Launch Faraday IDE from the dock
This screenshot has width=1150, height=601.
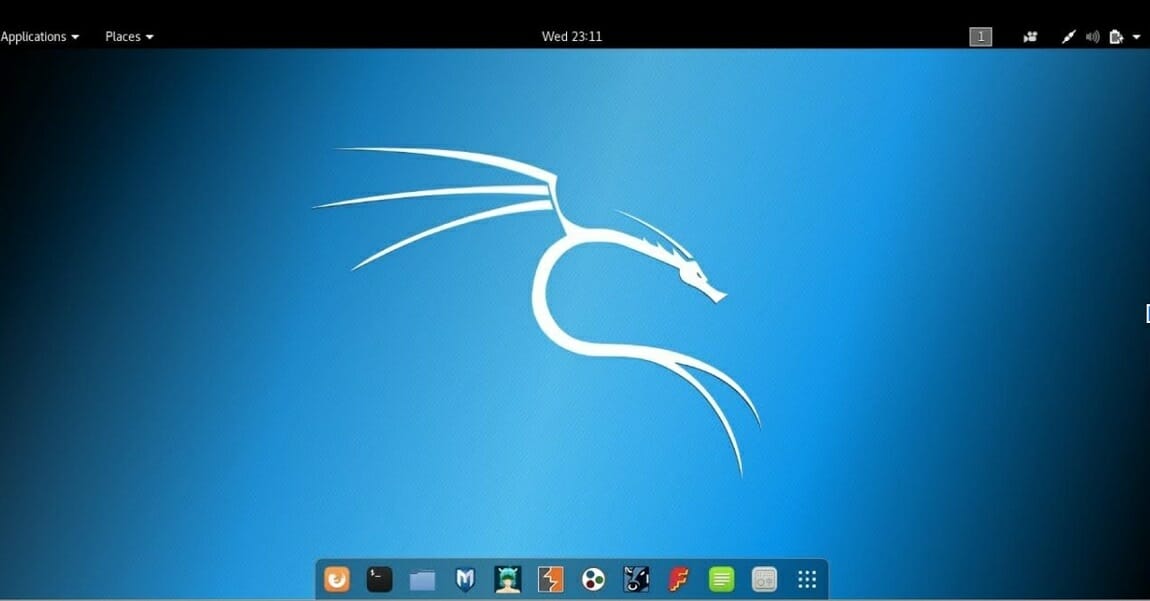pyautogui.click(x=679, y=579)
